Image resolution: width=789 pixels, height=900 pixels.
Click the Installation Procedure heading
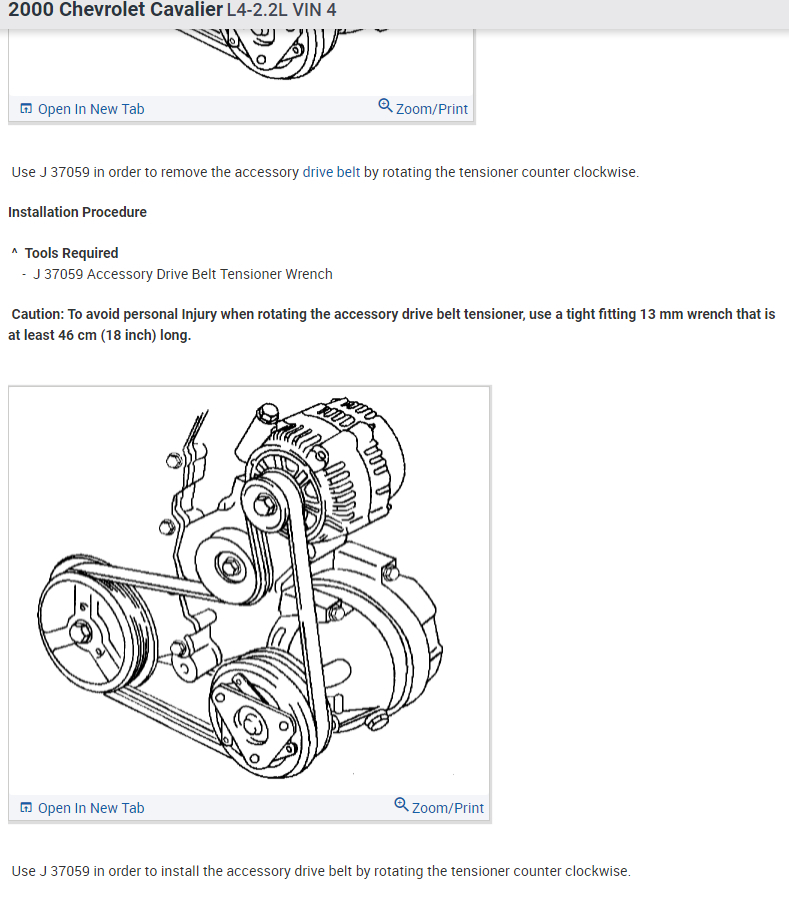[x=77, y=212]
